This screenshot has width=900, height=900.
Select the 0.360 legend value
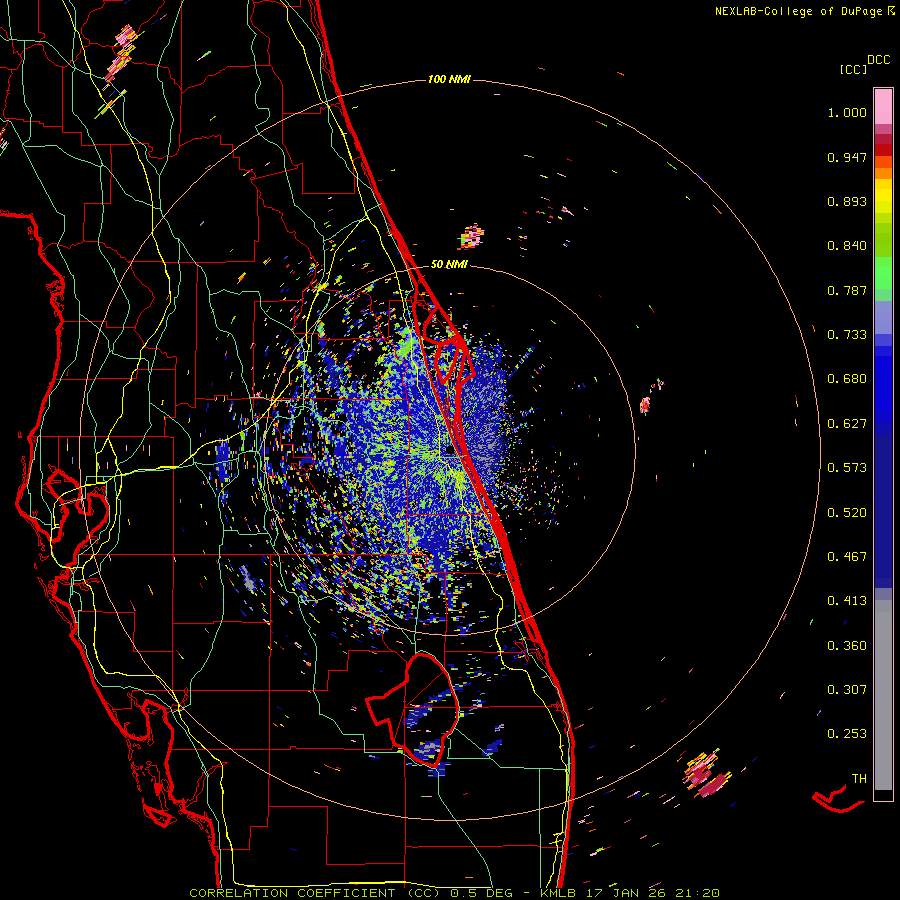tap(847, 646)
